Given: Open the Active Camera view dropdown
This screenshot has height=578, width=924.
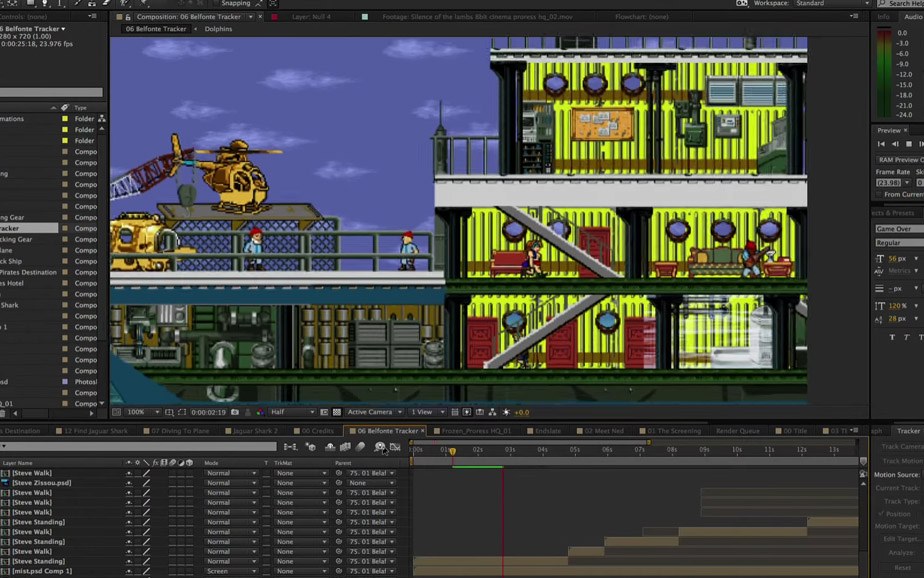Looking at the screenshot, I should (x=374, y=412).
